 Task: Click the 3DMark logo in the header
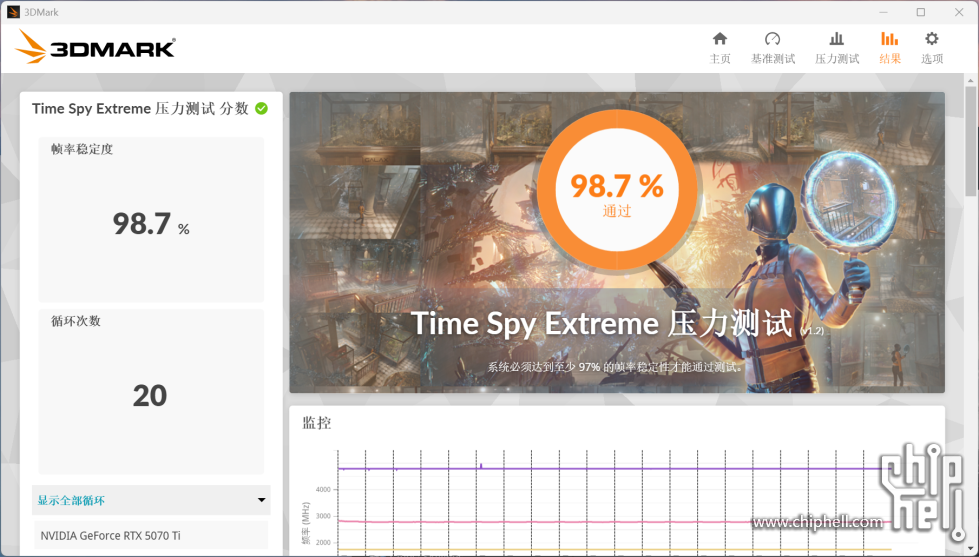point(96,47)
